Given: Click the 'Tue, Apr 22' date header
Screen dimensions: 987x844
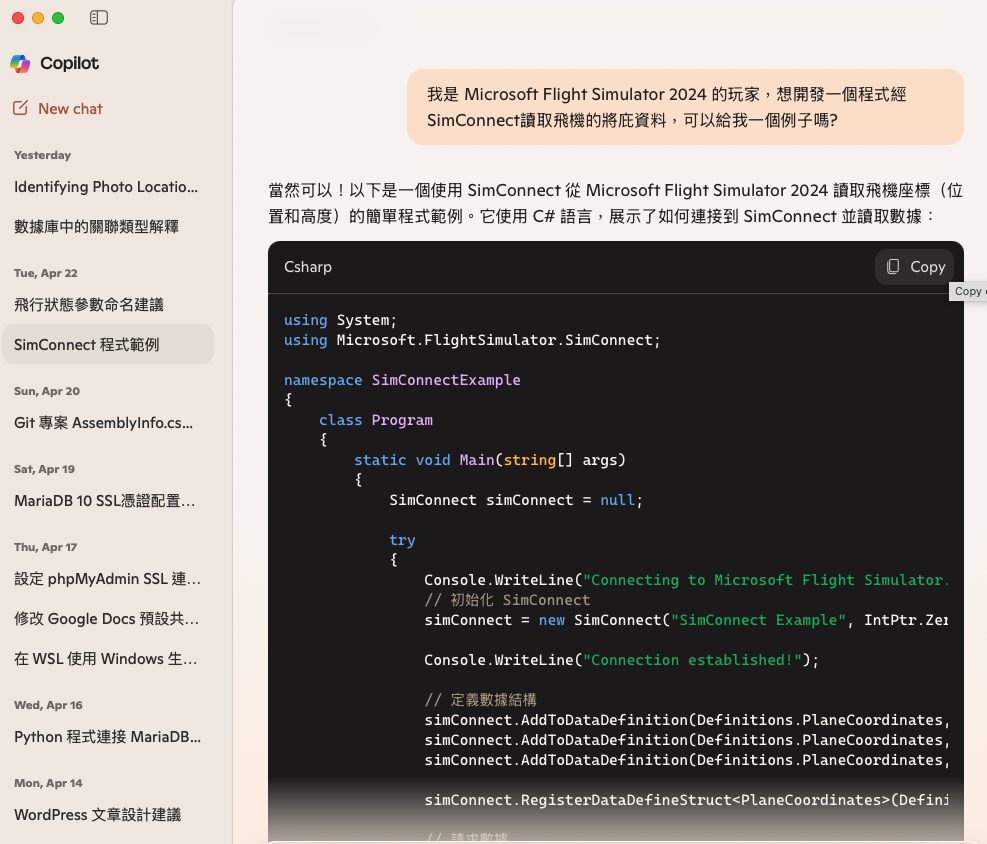Looking at the screenshot, I should pos(46,273).
